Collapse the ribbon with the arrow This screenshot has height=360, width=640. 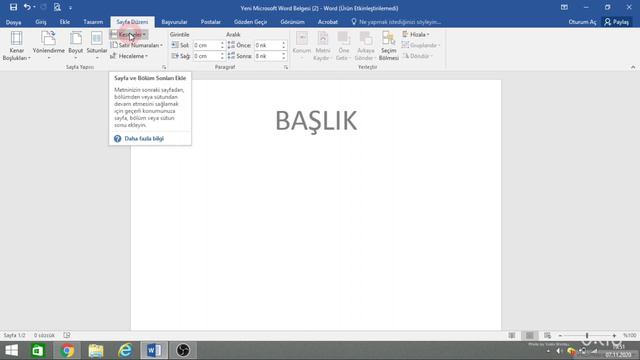[633, 67]
